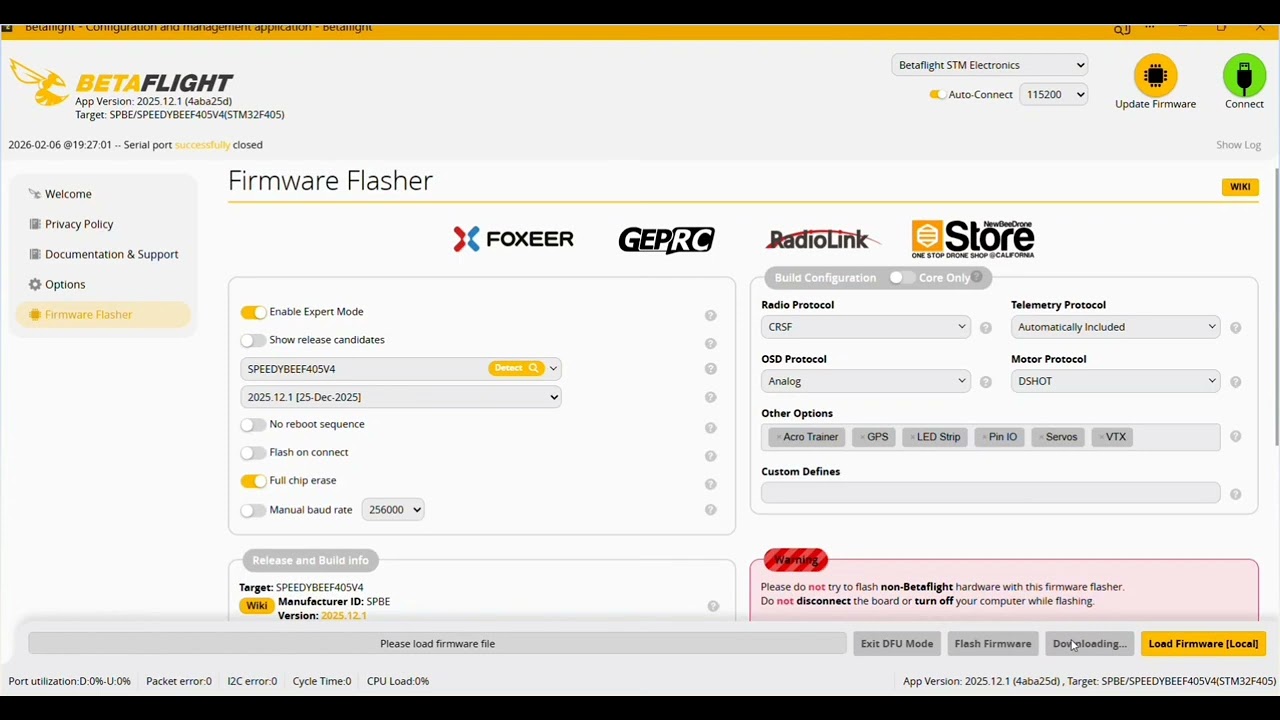Open the NewBeeDrone Store sponsor logo

click(x=973, y=239)
